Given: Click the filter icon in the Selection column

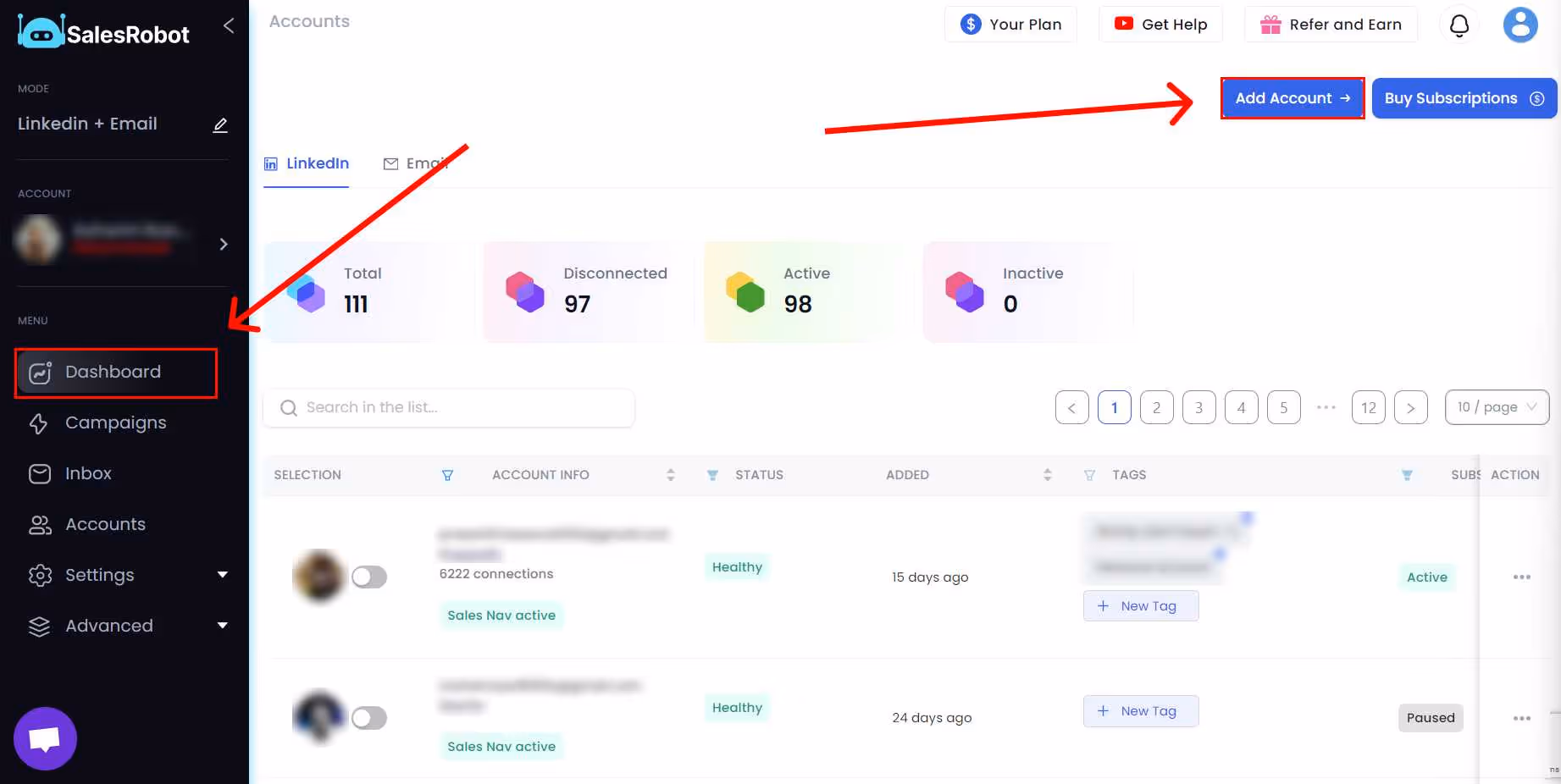Looking at the screenshot, I should coord(448,475).
